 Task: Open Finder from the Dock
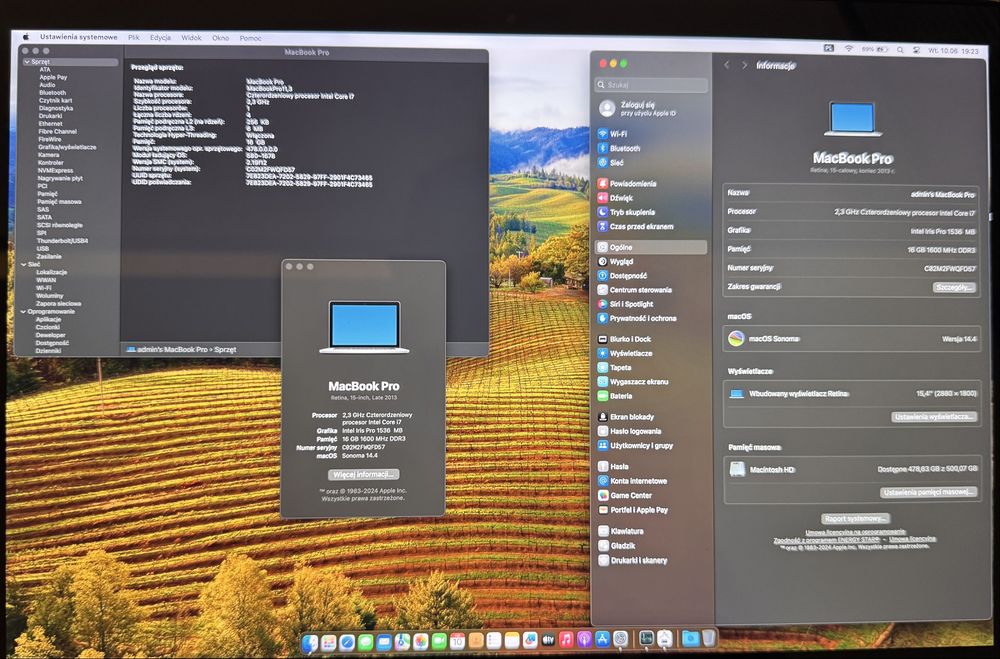(x=310, y=641)
